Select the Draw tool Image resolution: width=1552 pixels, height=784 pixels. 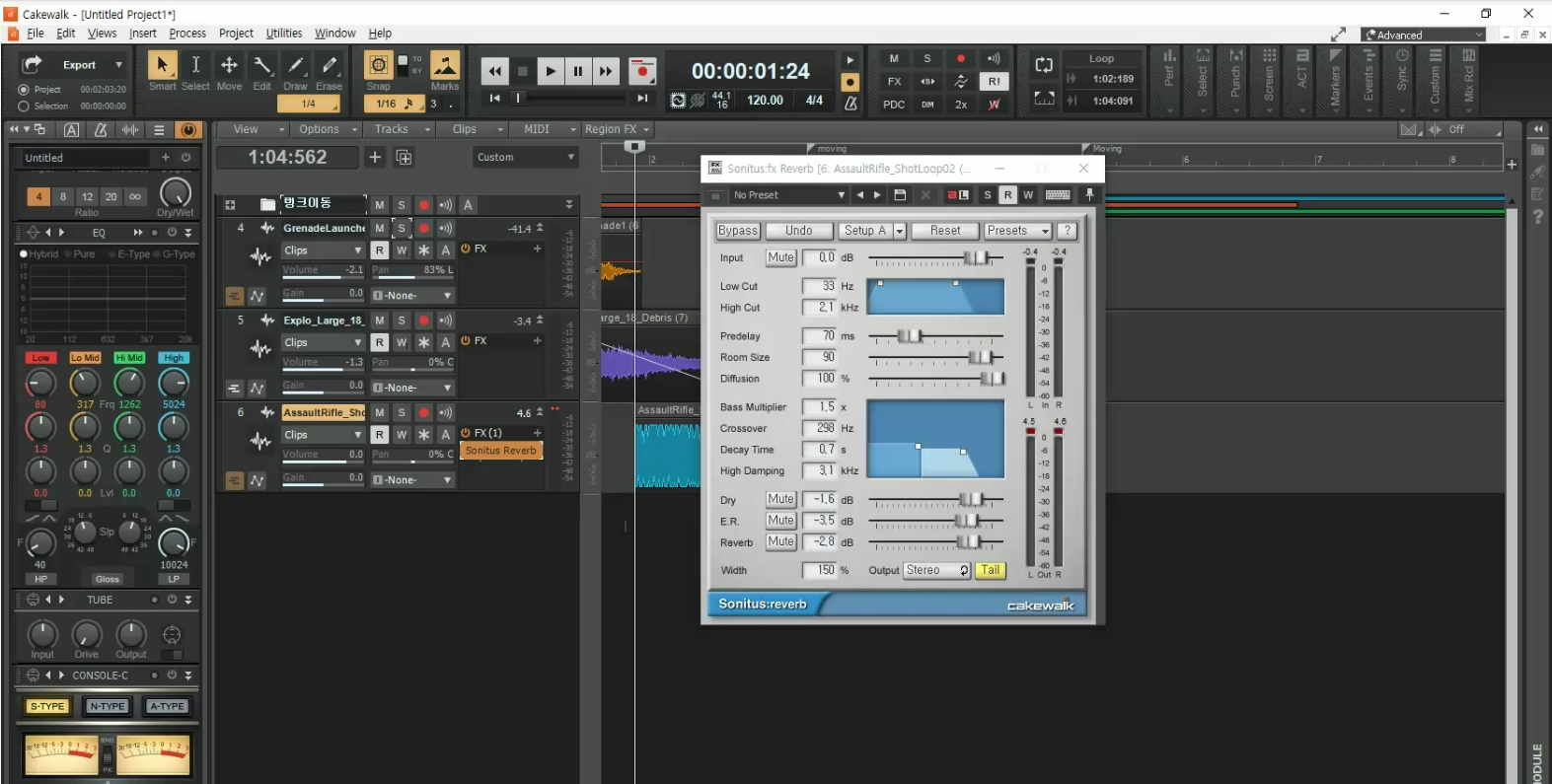click(296, 65)
